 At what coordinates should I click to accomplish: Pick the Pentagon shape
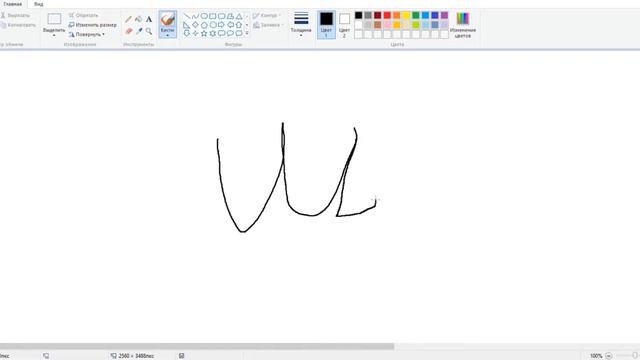click(x=204, y=25)
